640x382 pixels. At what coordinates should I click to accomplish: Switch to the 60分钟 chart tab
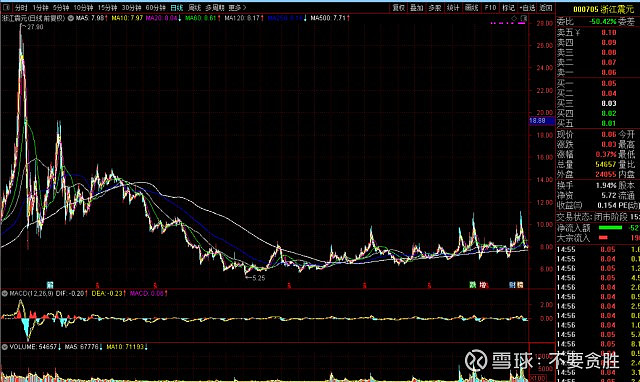(156, 8)
